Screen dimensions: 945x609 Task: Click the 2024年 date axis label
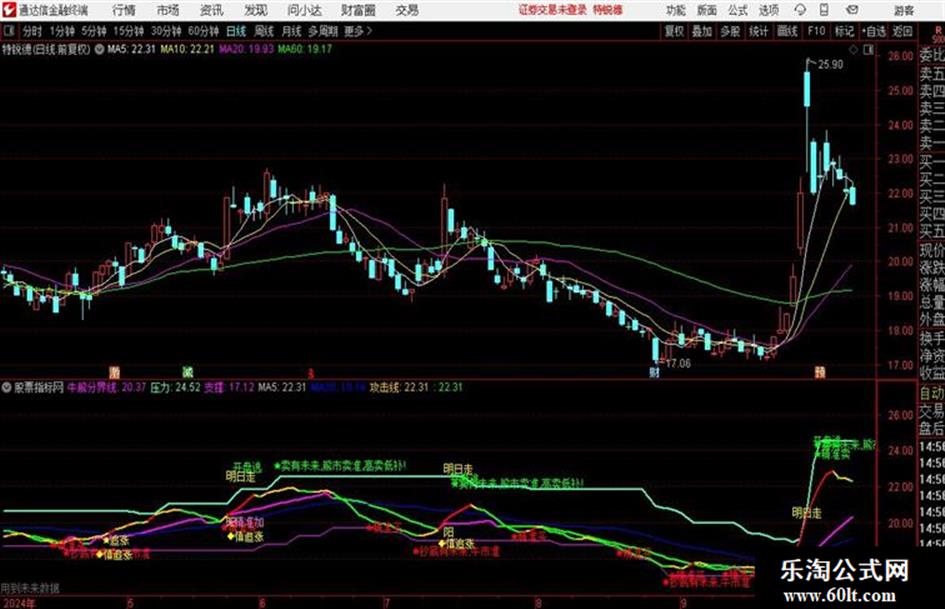coord(19,602)
